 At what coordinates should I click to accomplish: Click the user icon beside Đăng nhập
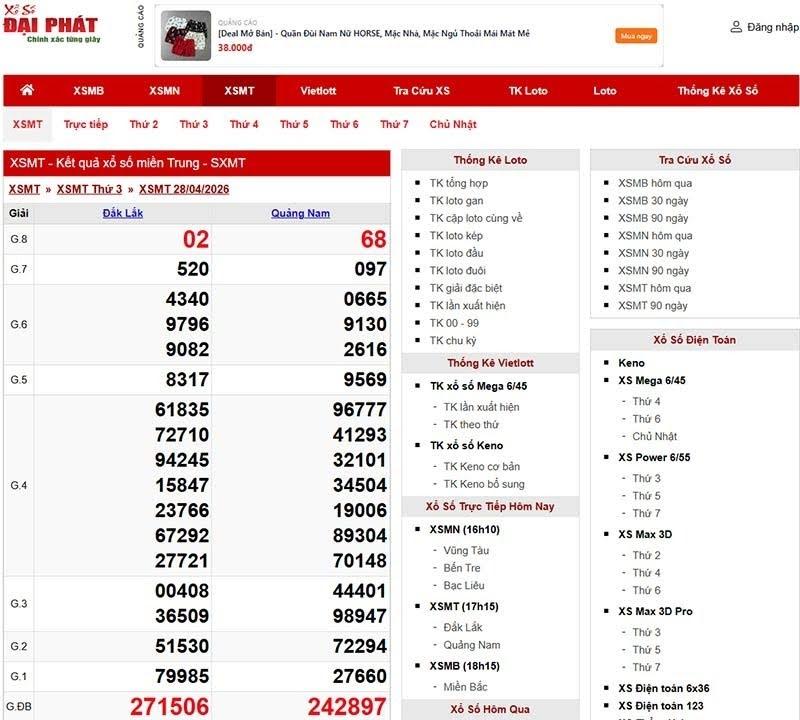pos(736,27)
